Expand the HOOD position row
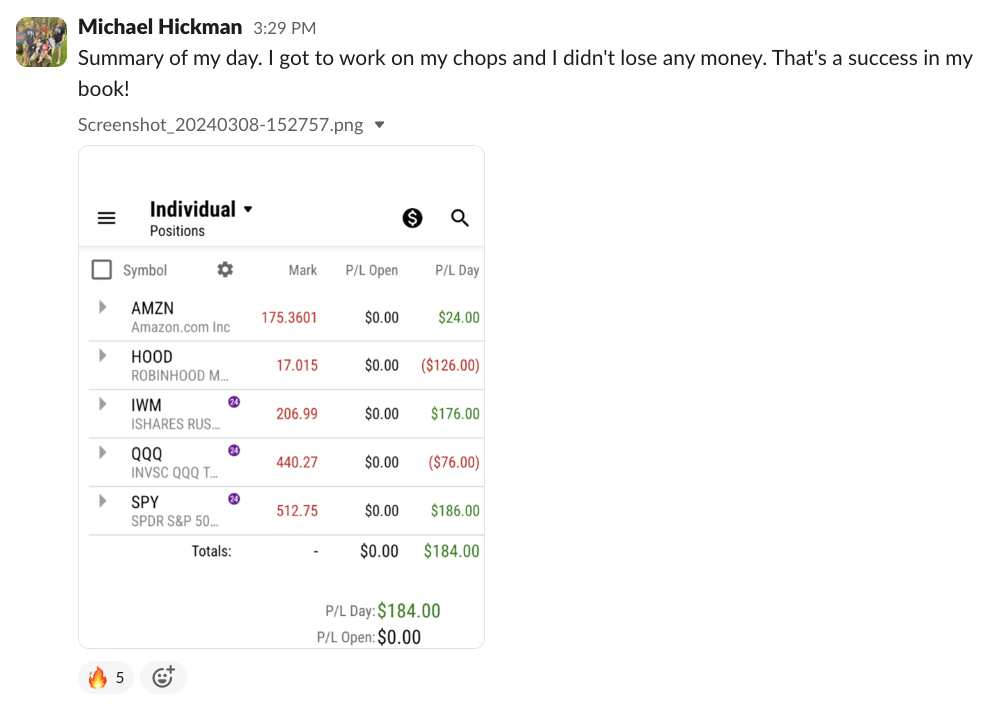This screenshot has width=1002, height=708. (x=102, y=355)
